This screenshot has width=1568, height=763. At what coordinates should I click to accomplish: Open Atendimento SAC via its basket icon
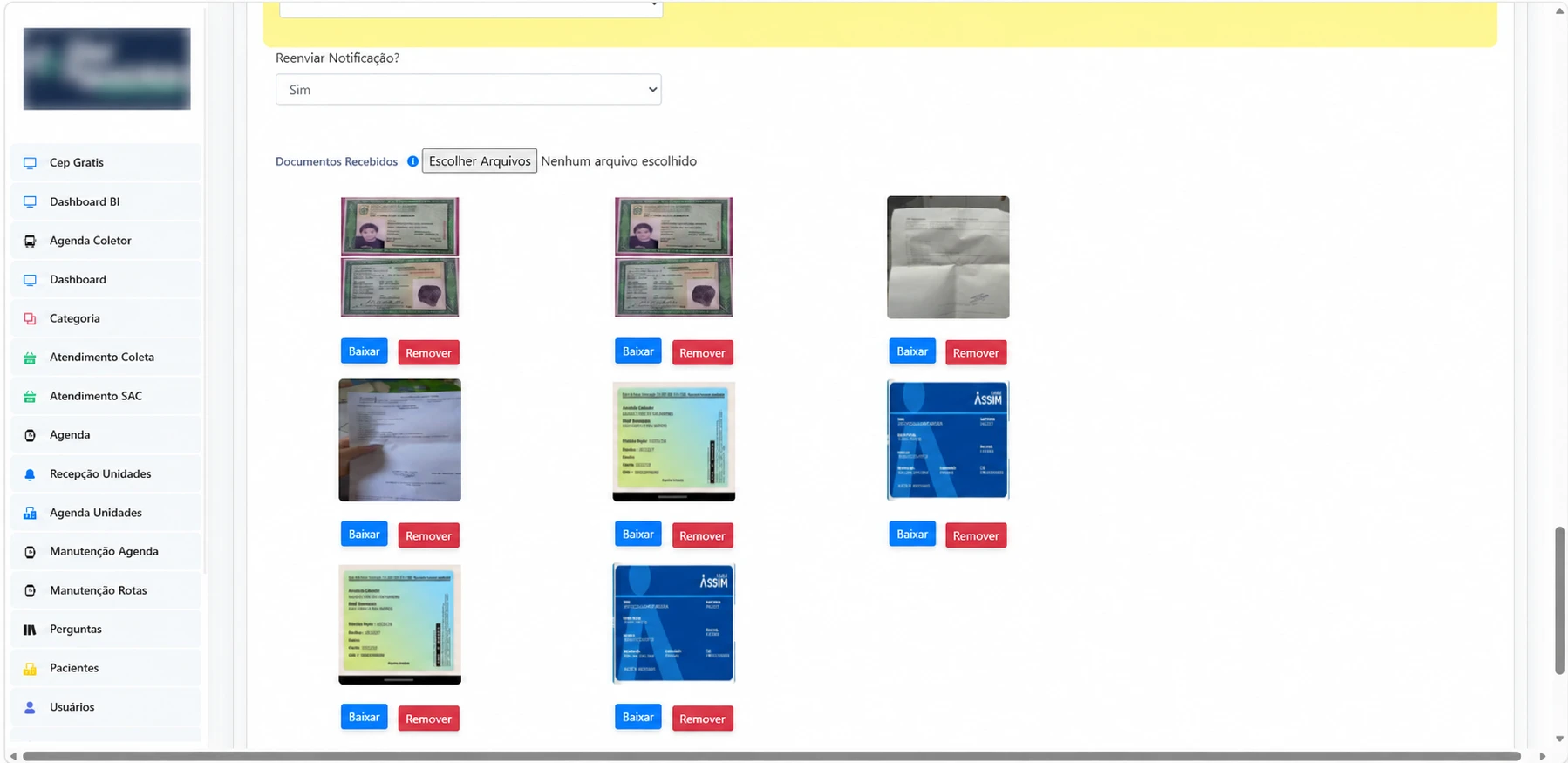click(30, 396)
